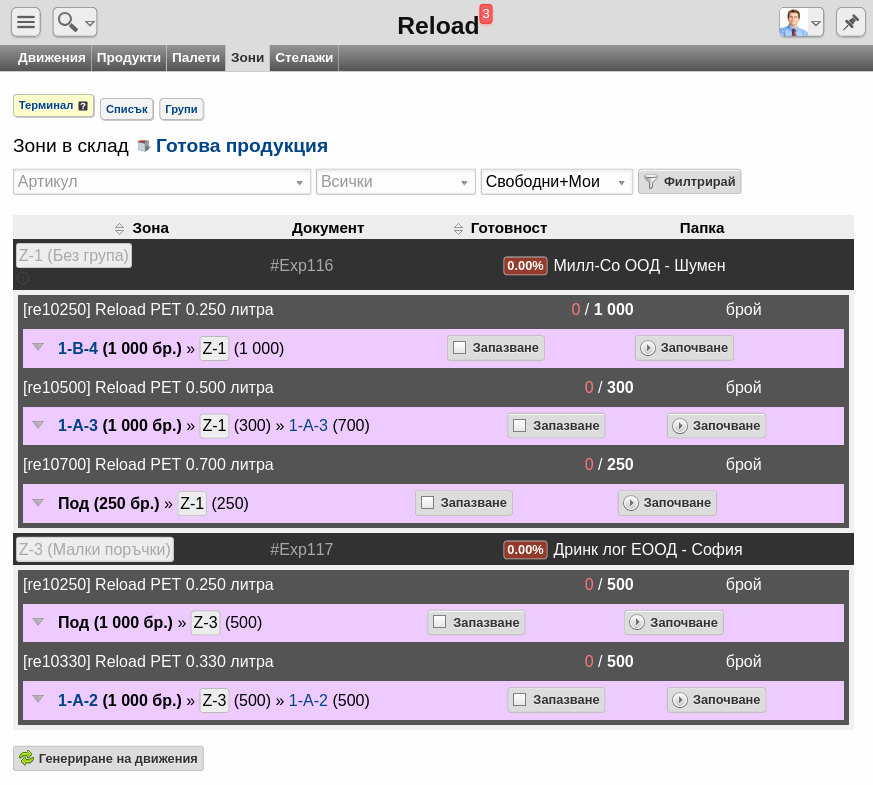Screen dimensions: 873x785
Task: Click 1-A-3 (700) remainder link
Action: click(308, 425)
